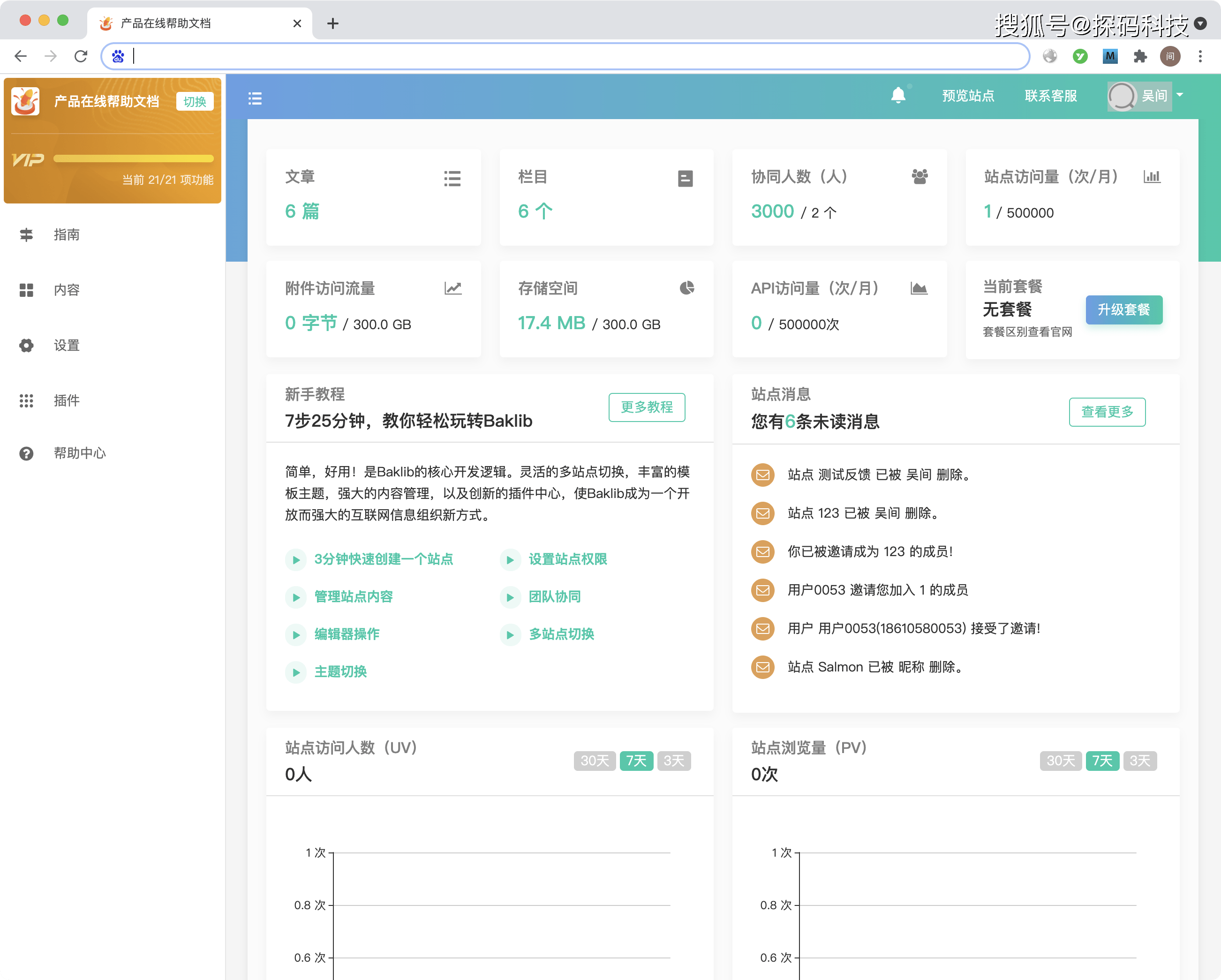1221x980 pixels.
Task: Open 内容 in the sidebar
Action: click(66, 290)
